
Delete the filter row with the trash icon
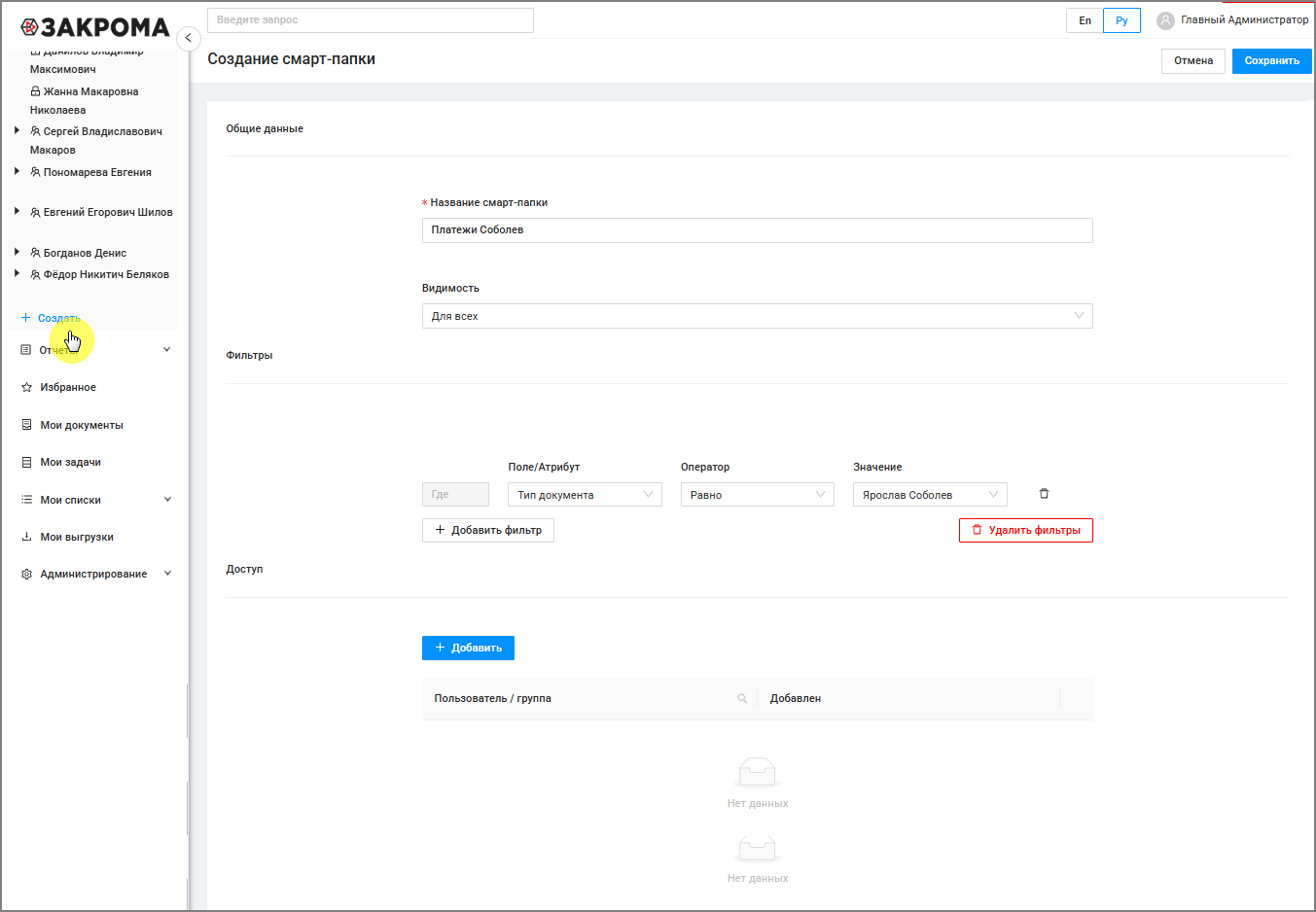[1044, 494]
